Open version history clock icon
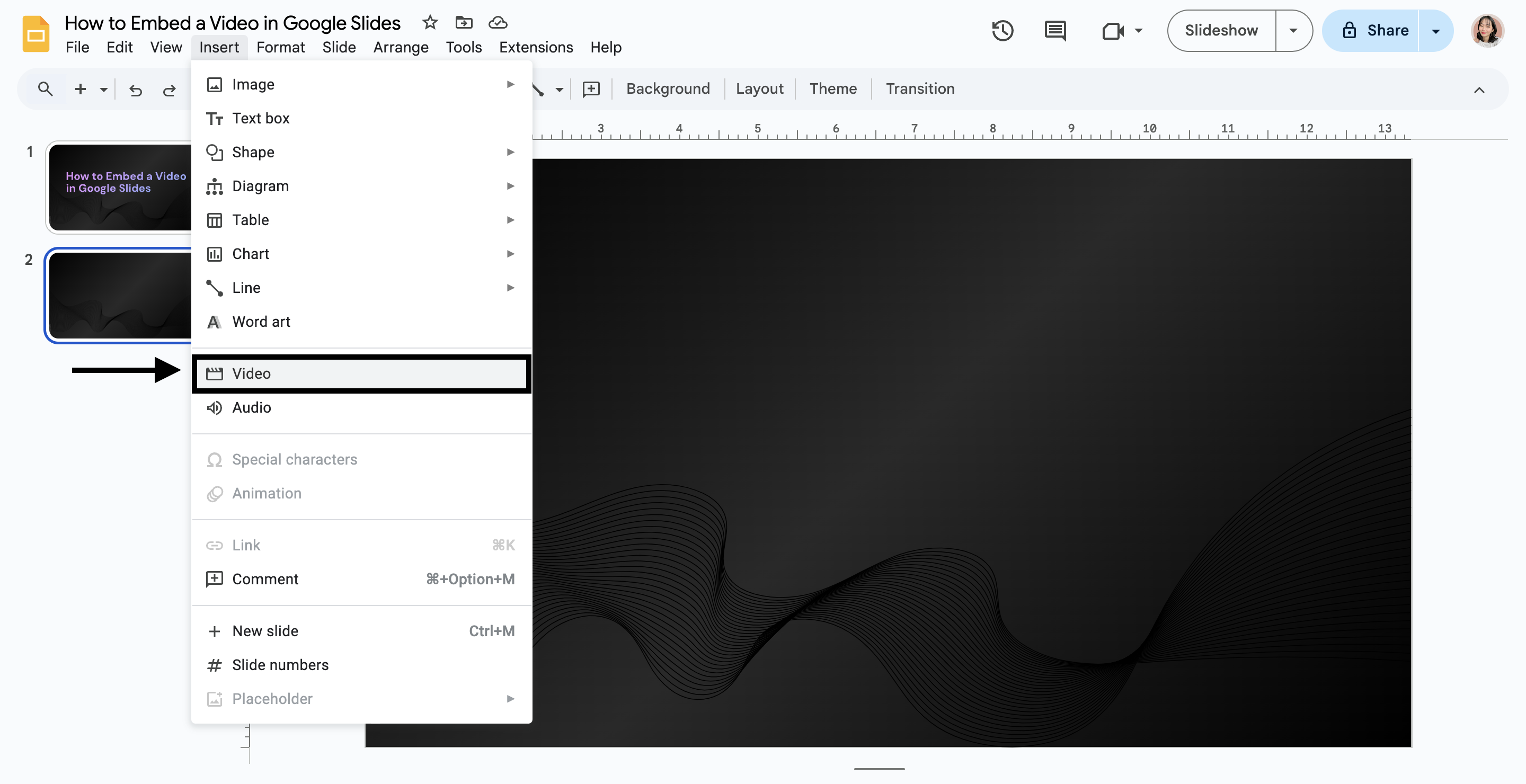Image resolution: width=1526 pixels, height=784 pixels. (x=1002, y=31)
